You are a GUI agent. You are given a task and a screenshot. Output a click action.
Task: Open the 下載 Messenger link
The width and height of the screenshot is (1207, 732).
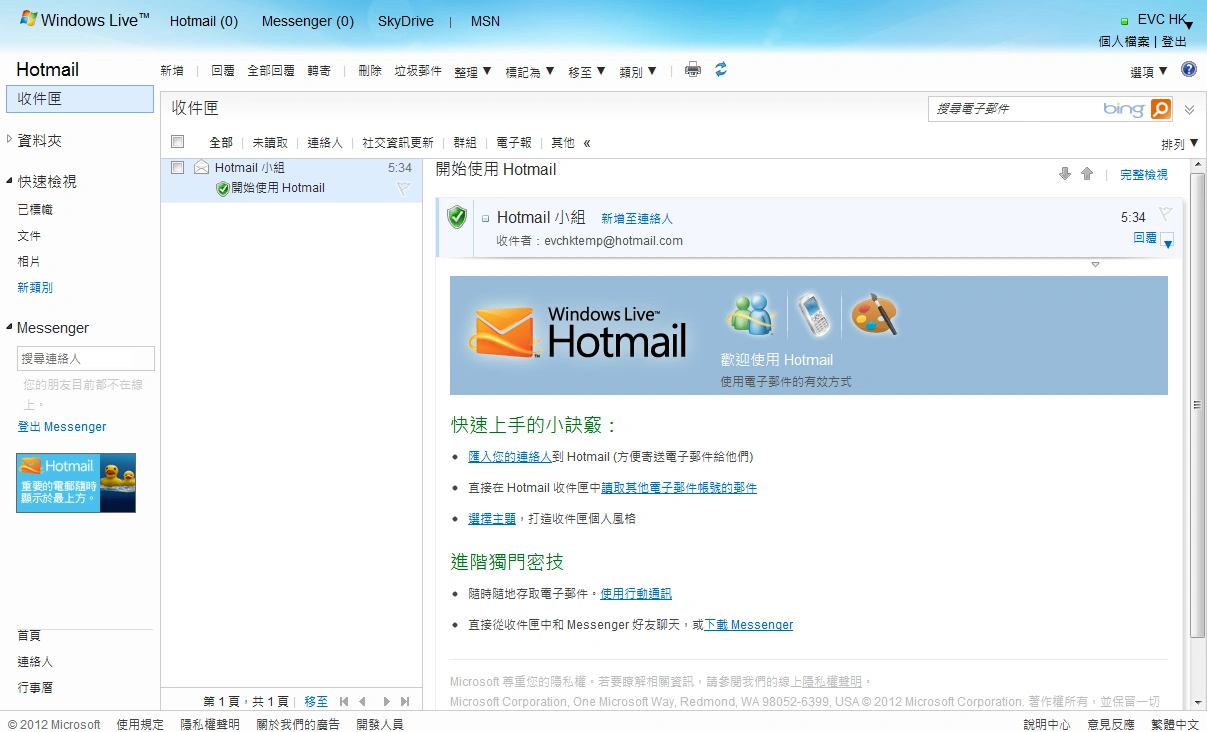click(749, 625)
